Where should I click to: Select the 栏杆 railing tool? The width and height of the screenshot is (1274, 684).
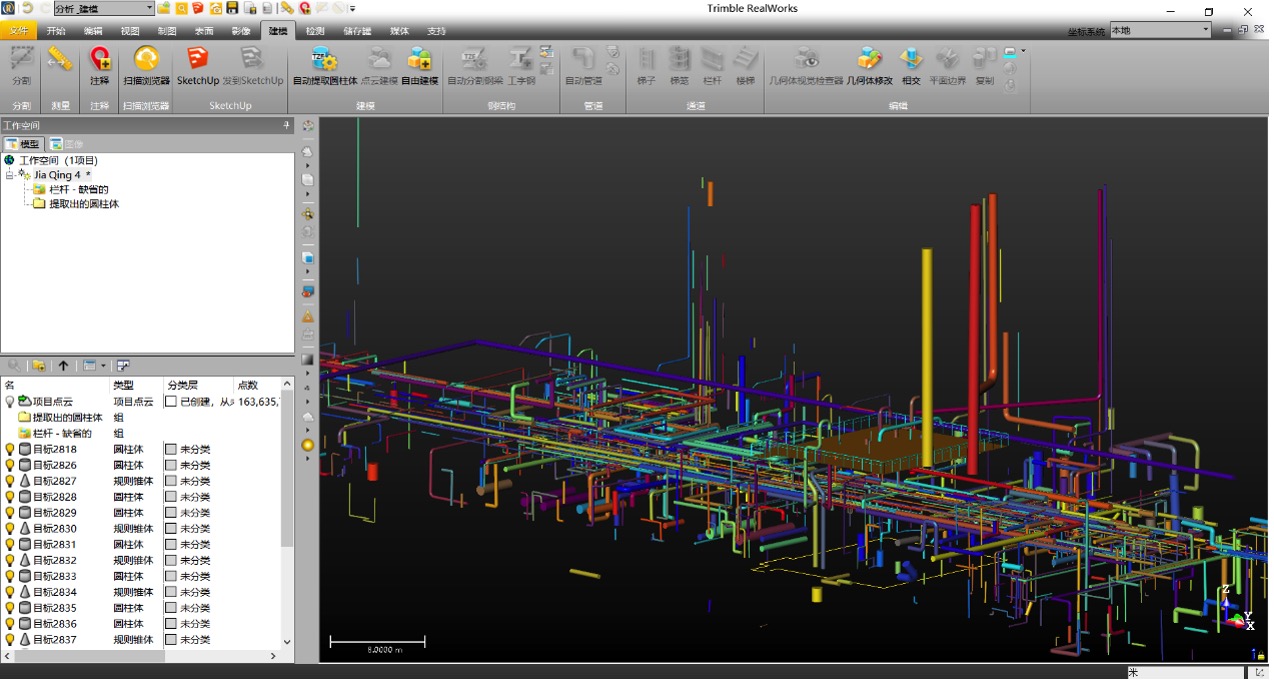click(x=712, y=66)
